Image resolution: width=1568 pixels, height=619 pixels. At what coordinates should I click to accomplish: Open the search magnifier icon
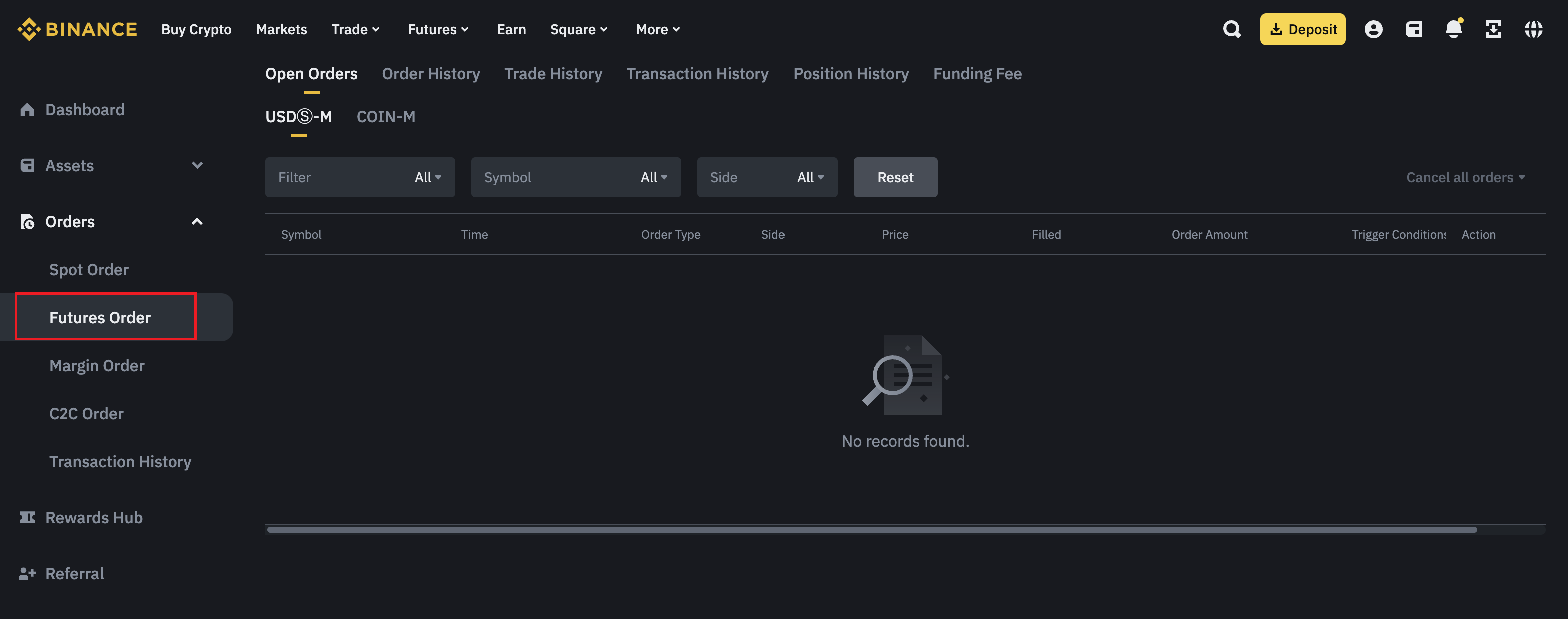tap(1232, 29)
